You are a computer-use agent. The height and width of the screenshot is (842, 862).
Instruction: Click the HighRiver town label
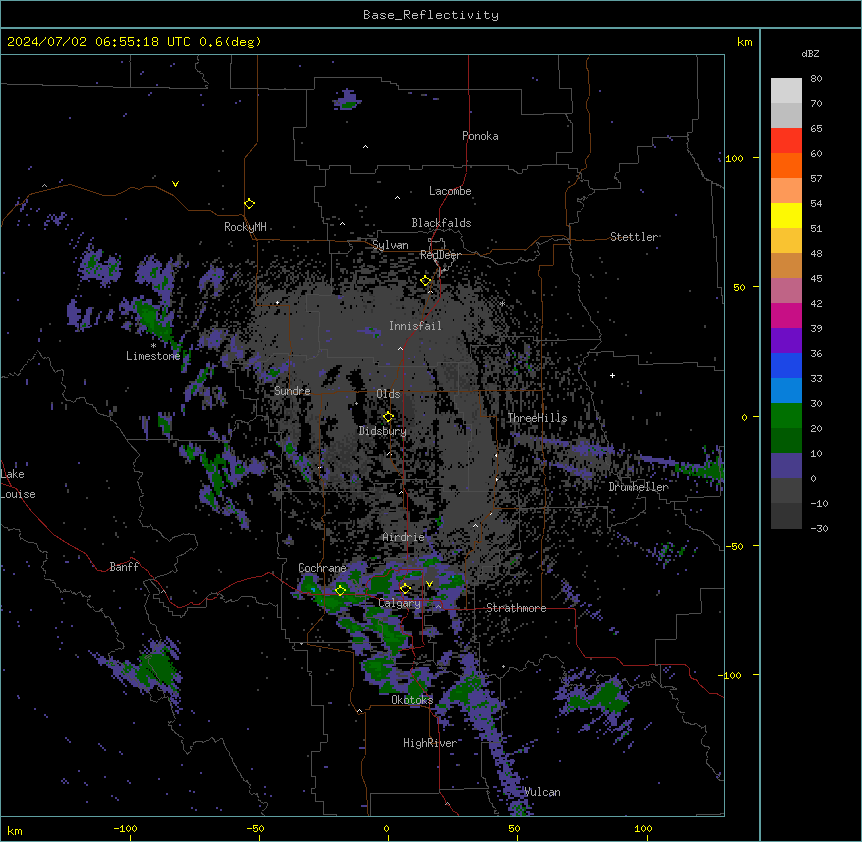point(429,743)
